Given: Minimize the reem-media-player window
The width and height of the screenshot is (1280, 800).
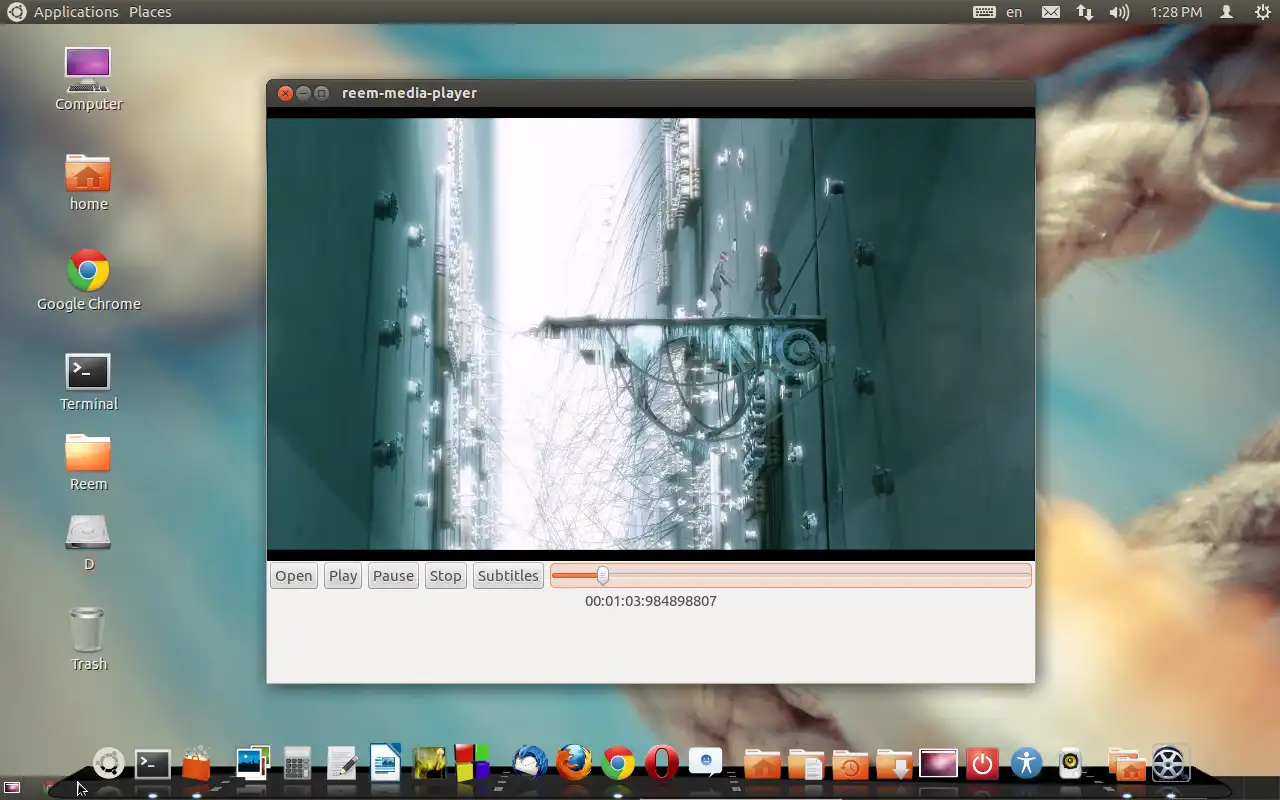Looking at the screenshot, I should (303, 93).
